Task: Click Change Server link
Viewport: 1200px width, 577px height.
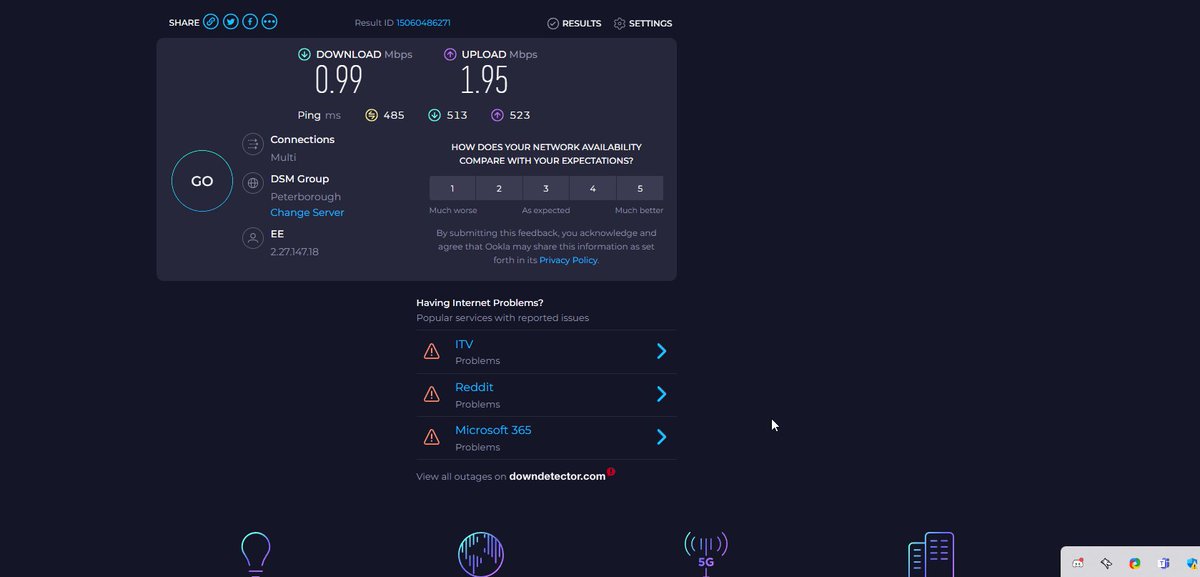Action: tap(307, 213)
